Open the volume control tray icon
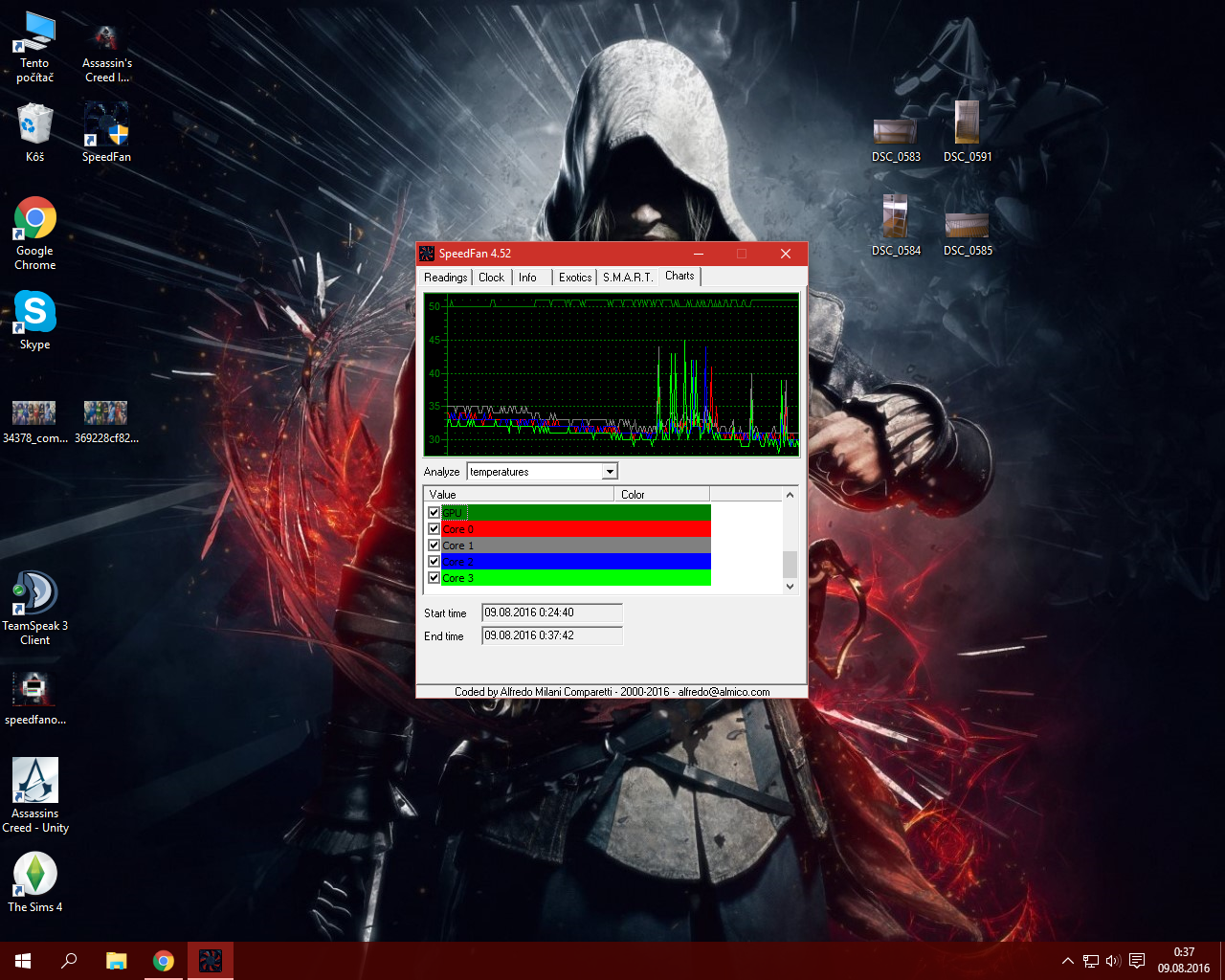This screenshot has height=980, width=1225. pyautogui.click(x=1113, y=961)
